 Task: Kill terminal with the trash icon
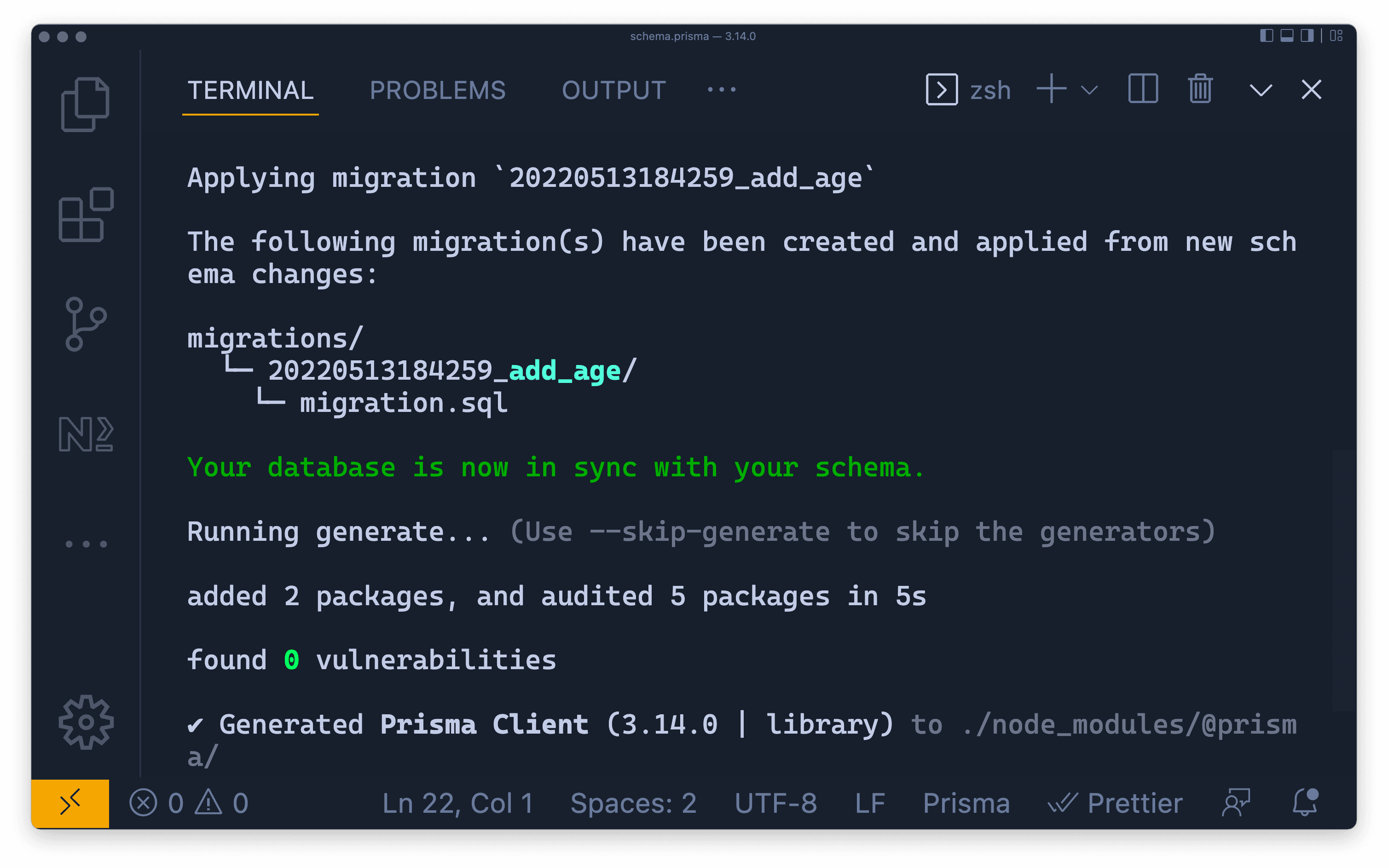[x=1200, y=90]
